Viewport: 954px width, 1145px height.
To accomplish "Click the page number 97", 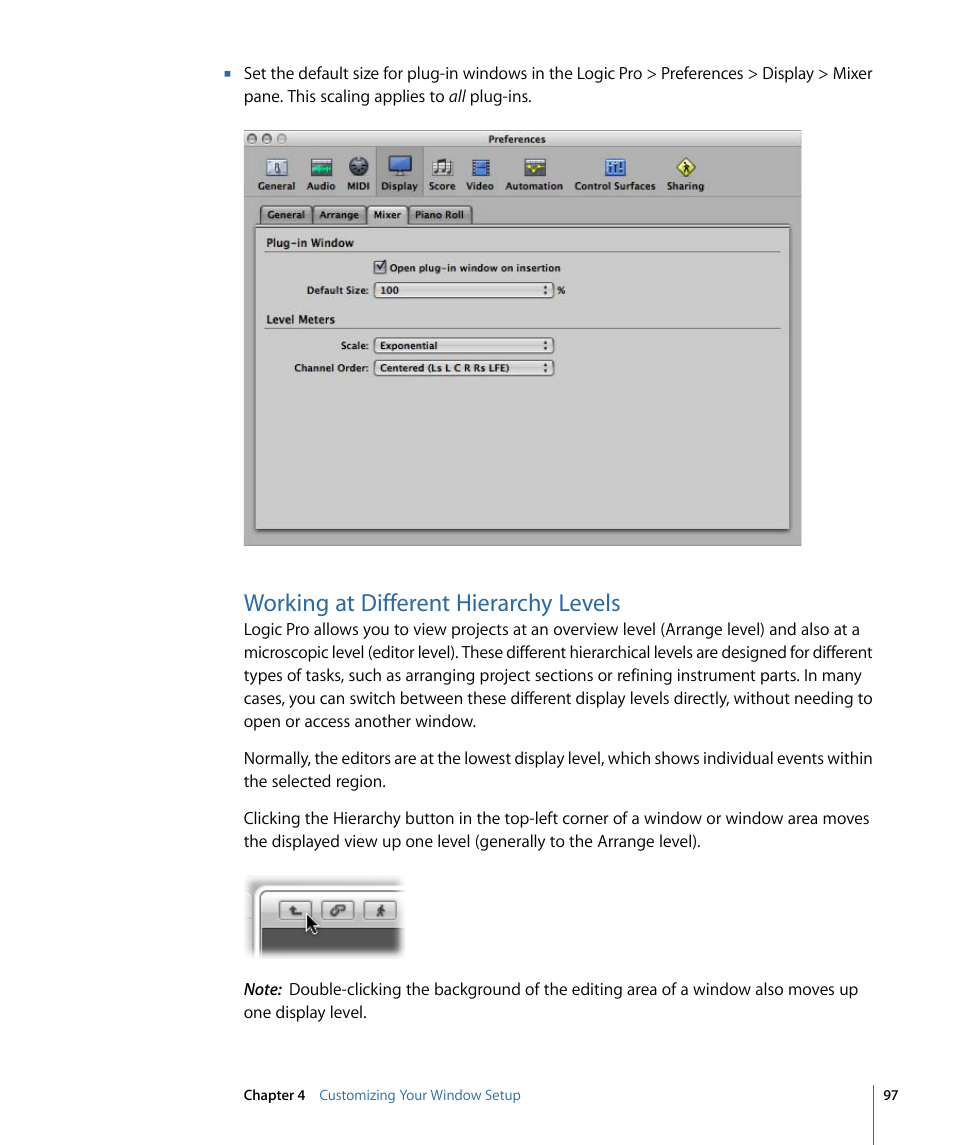I will pos(890,1095).
